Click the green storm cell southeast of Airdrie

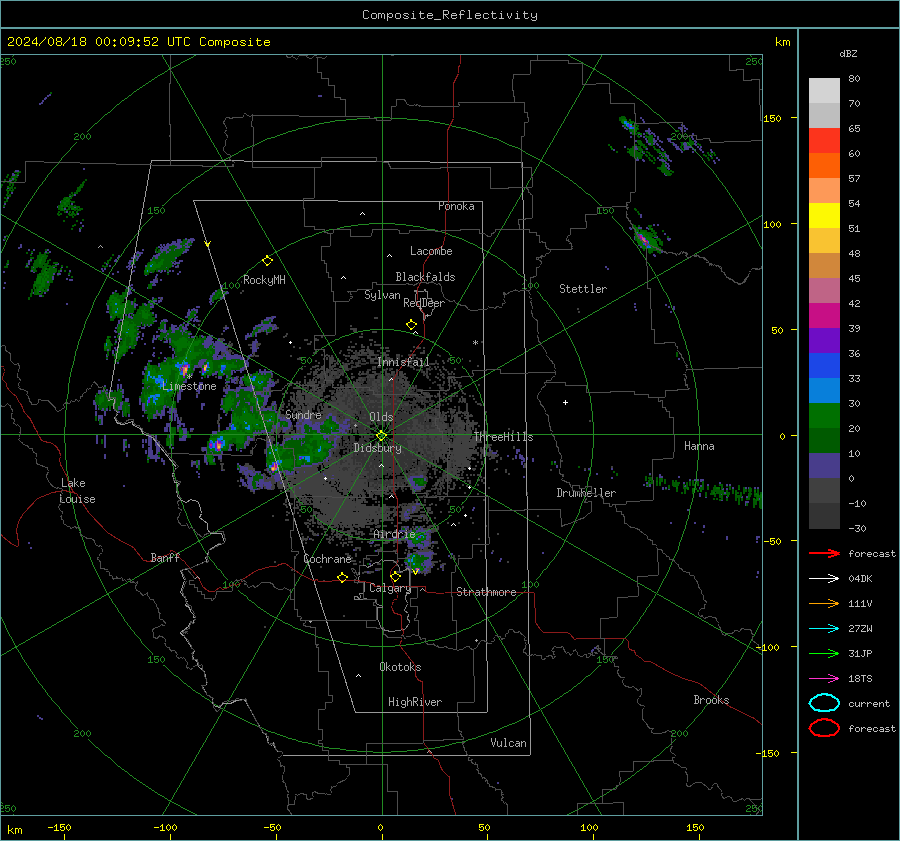[x=418, y=561]
